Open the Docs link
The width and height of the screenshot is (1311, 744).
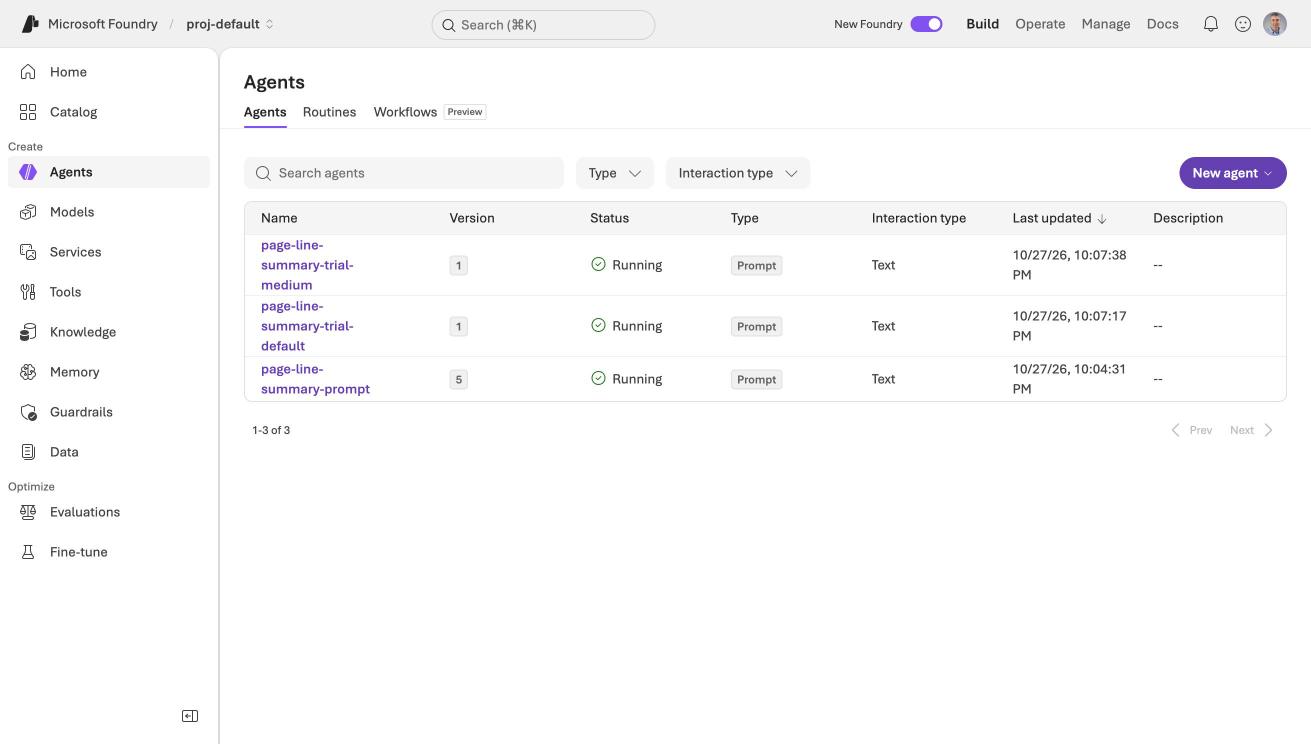(x=1163, y=24)
